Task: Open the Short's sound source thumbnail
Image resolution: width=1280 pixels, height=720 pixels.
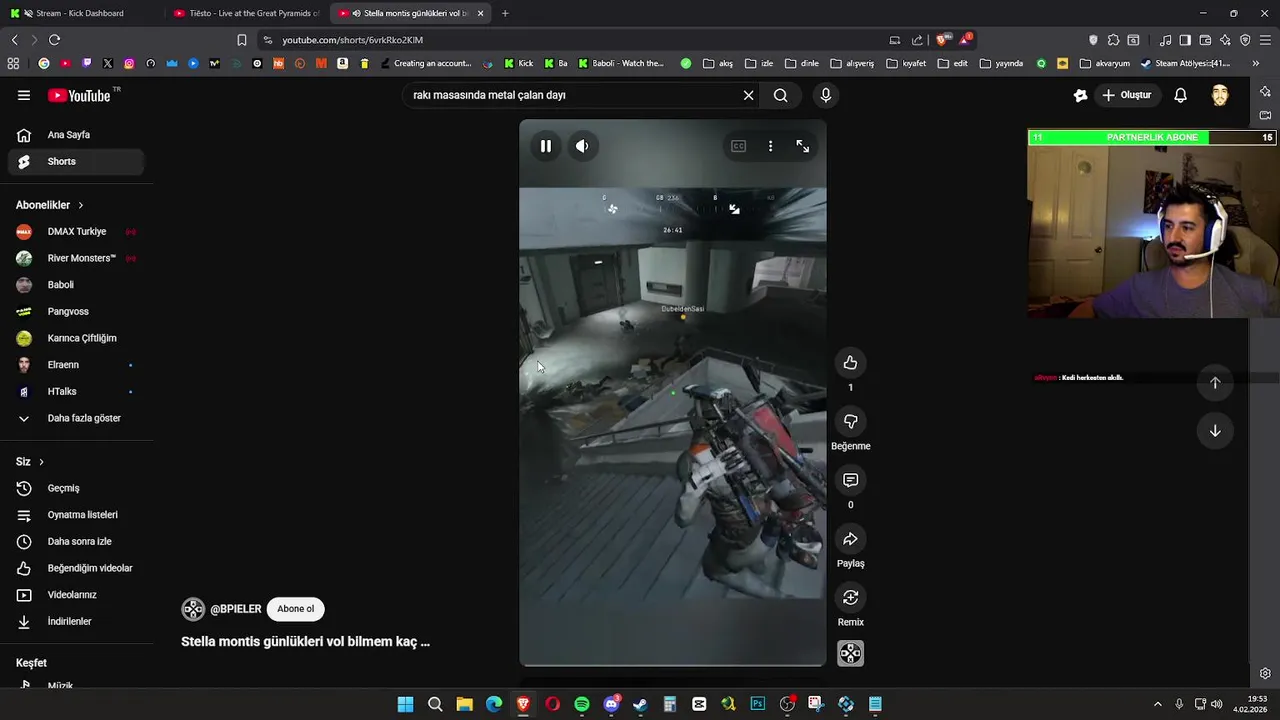Action: (850, 654)
